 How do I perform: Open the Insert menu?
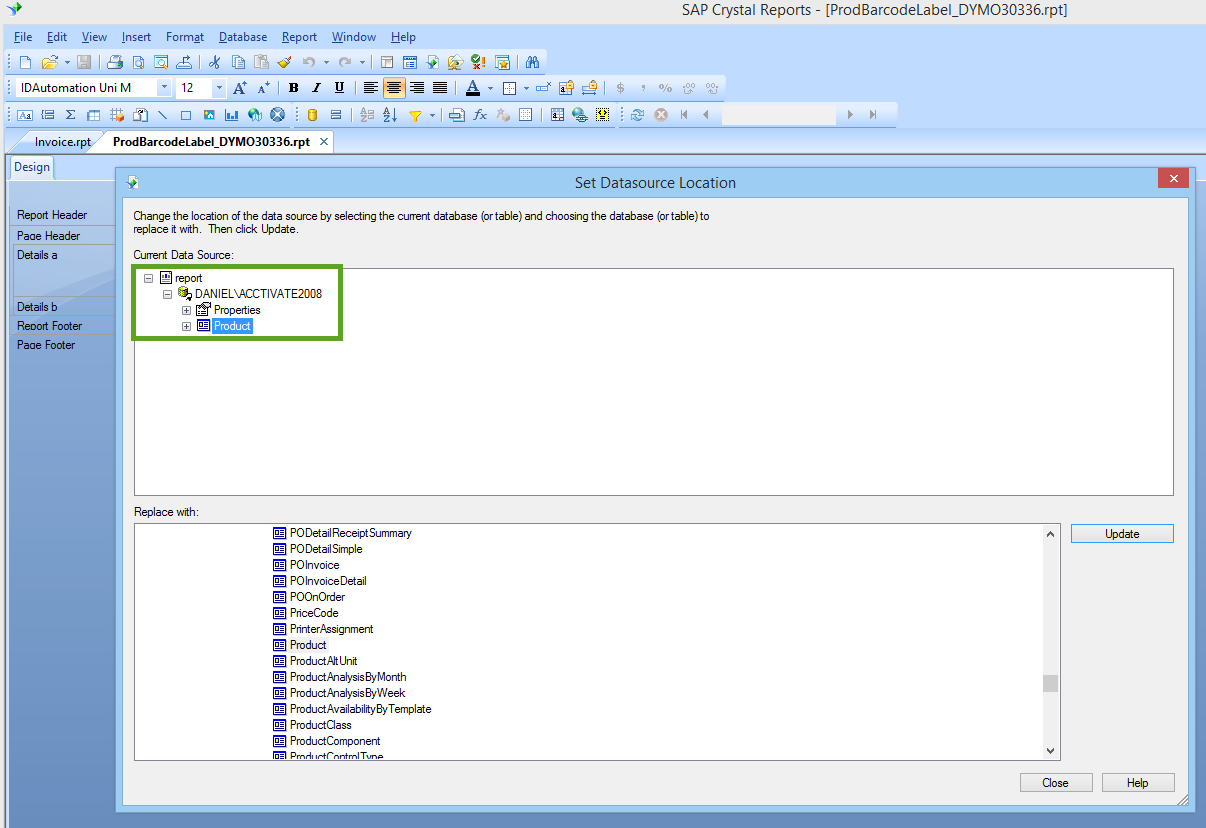[136, 37]
